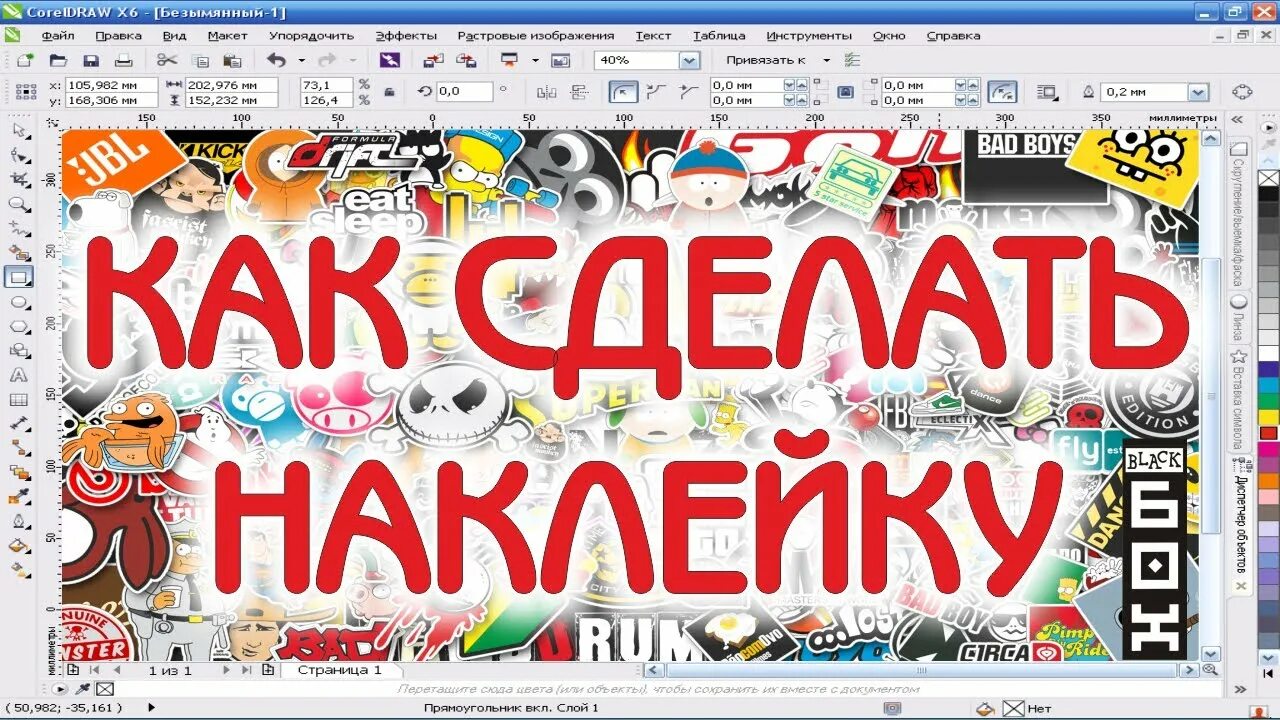Cut selection with scissors icon

pyautogui.click(x=167, y=60)
